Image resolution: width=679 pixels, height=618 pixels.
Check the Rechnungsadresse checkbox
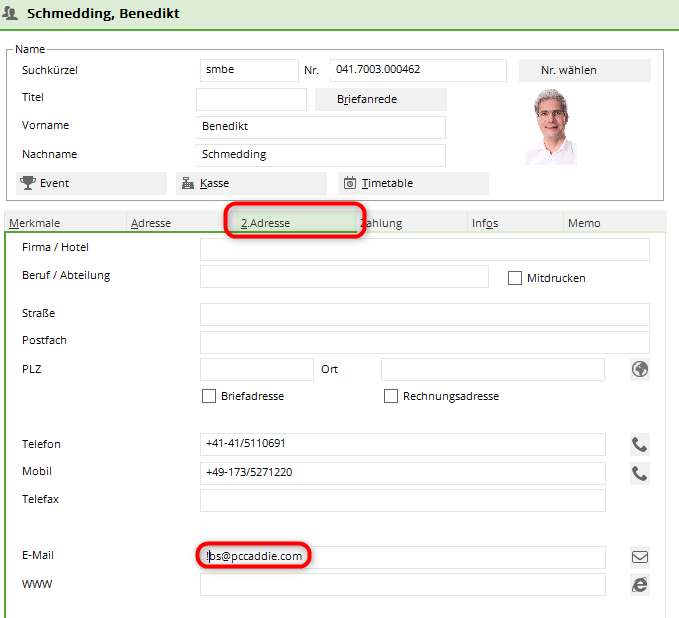(391, 396)
